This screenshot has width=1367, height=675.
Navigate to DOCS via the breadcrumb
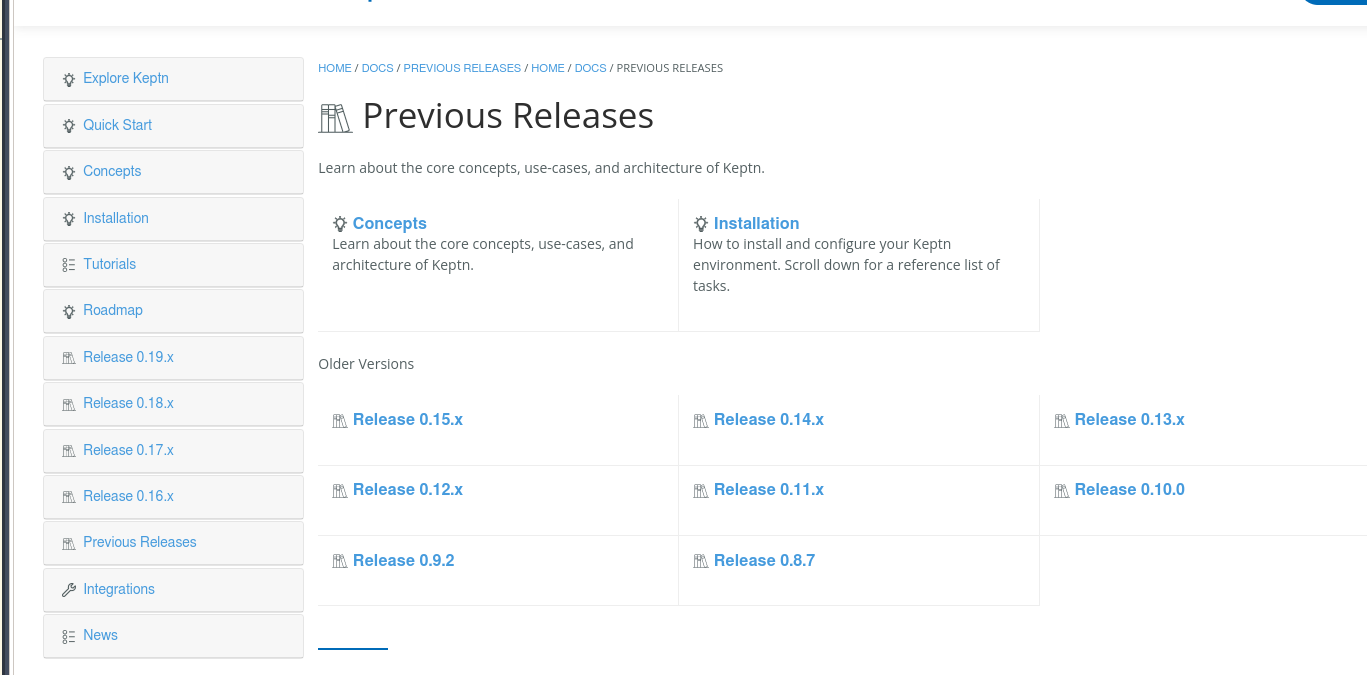pyautogui.click(x=377, y=68)
